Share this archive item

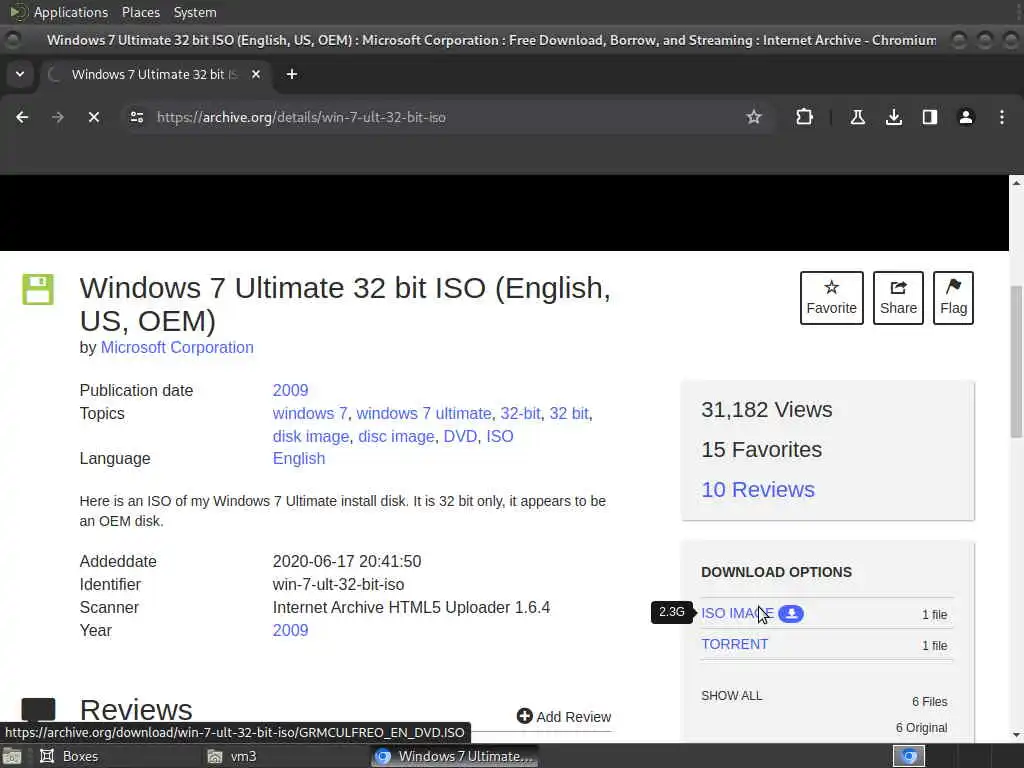[898, 298]
